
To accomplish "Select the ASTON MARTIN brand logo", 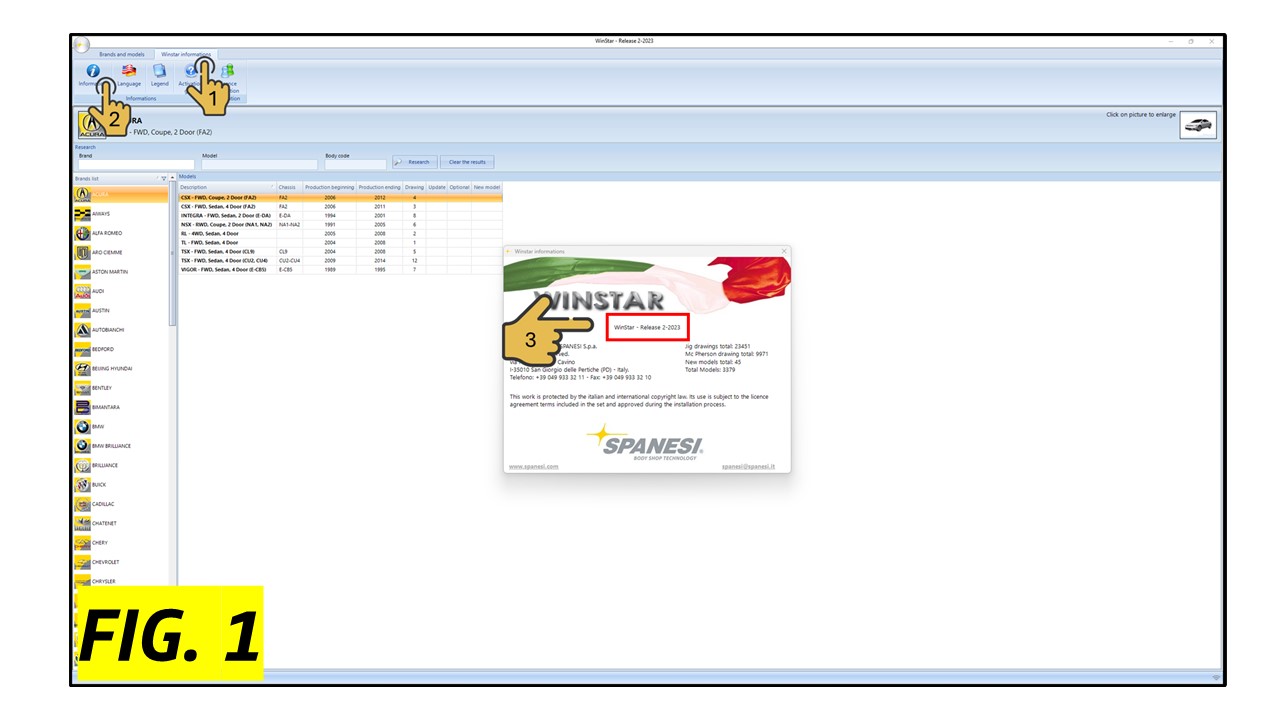I will tap(83, 272).
